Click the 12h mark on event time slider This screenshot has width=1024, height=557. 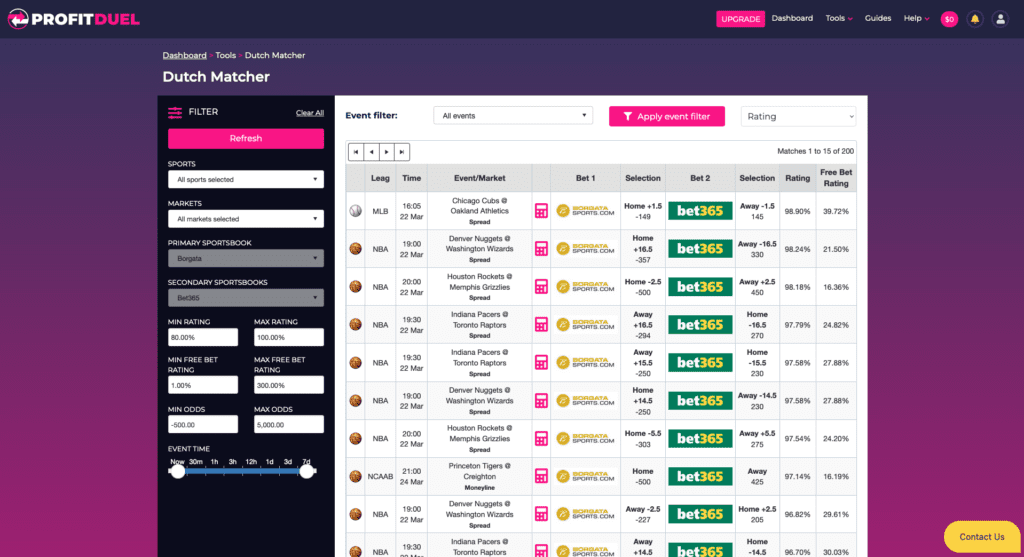tap(251, 462)
